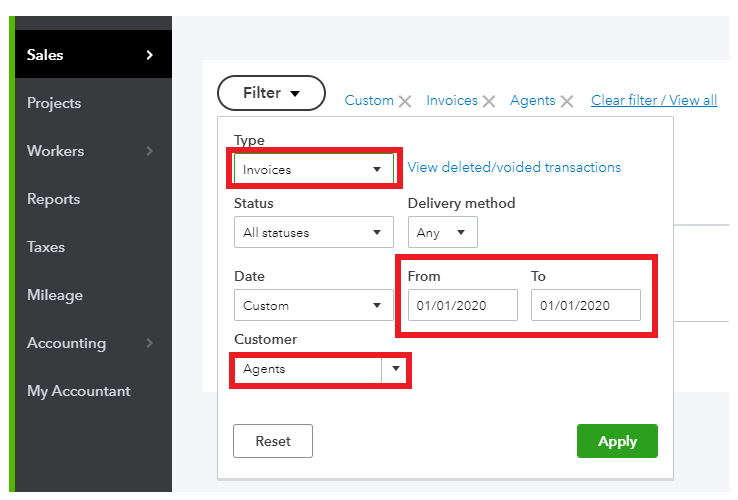The image size is (738, 500).
Task: Click the To date field
Action: pyautogui.click(x=585, y=305)
